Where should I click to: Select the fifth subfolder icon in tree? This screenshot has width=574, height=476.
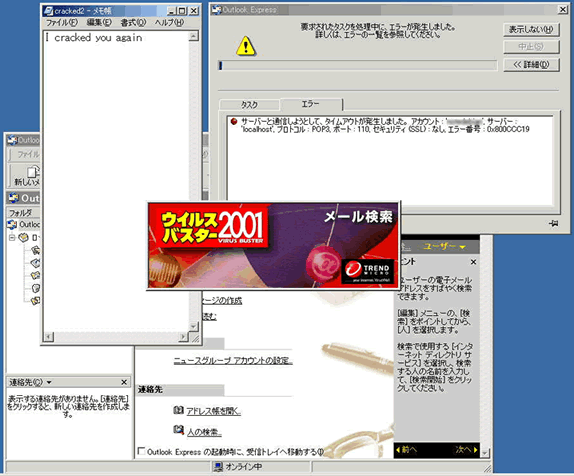click(x=36, y=301)
